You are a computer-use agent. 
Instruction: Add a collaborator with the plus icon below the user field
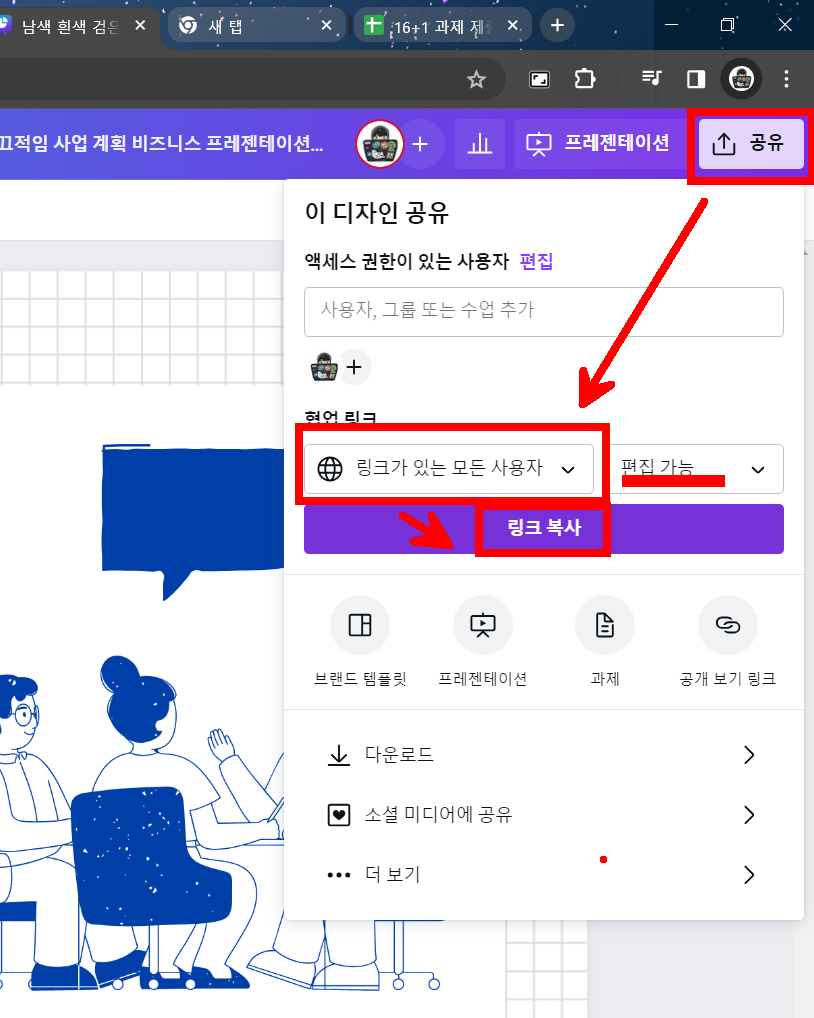coord(354,367)
